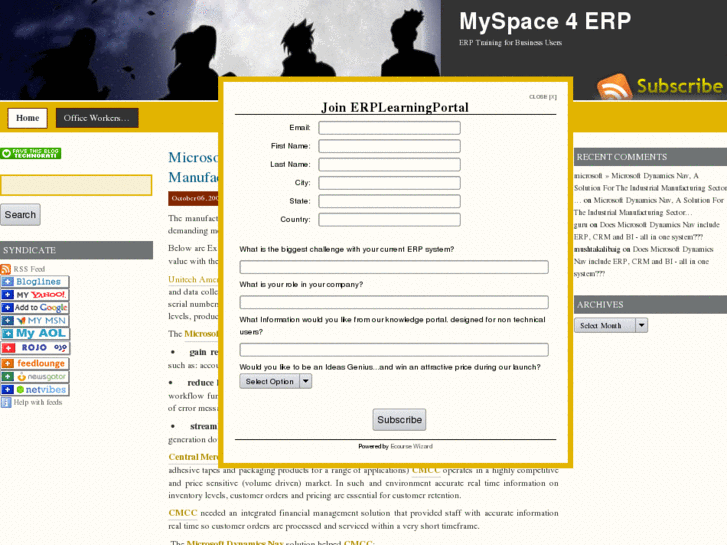Focus the Country input field

(389, 219)
